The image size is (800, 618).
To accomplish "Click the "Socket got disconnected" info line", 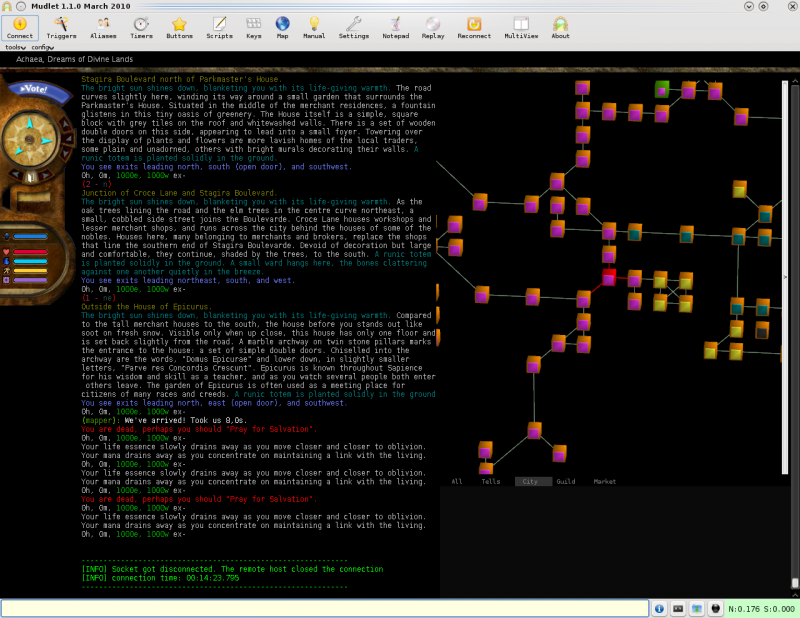I will click(232, 569).
